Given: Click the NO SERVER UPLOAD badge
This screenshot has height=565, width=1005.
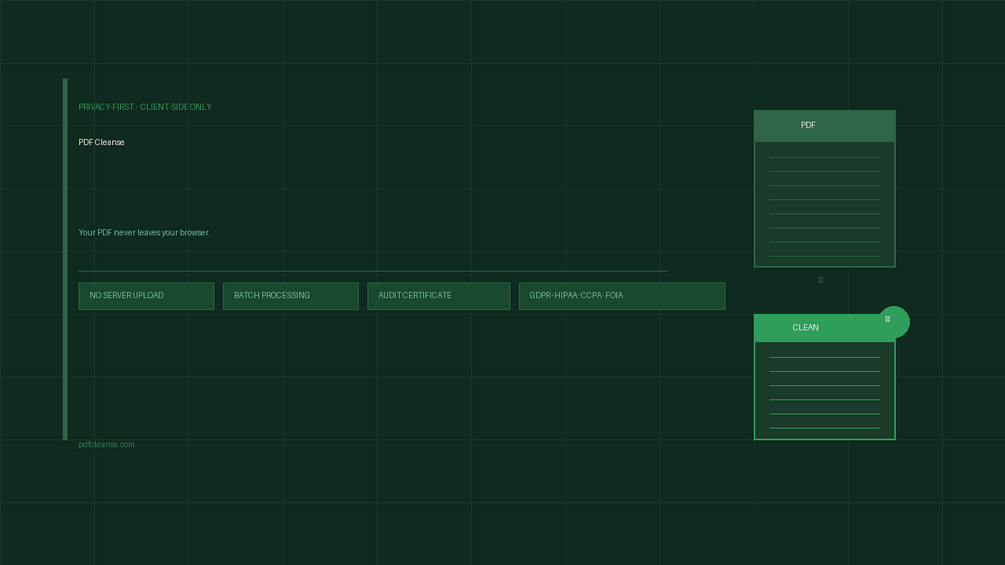Looking at the screenshot, I should tap(146, 296).
